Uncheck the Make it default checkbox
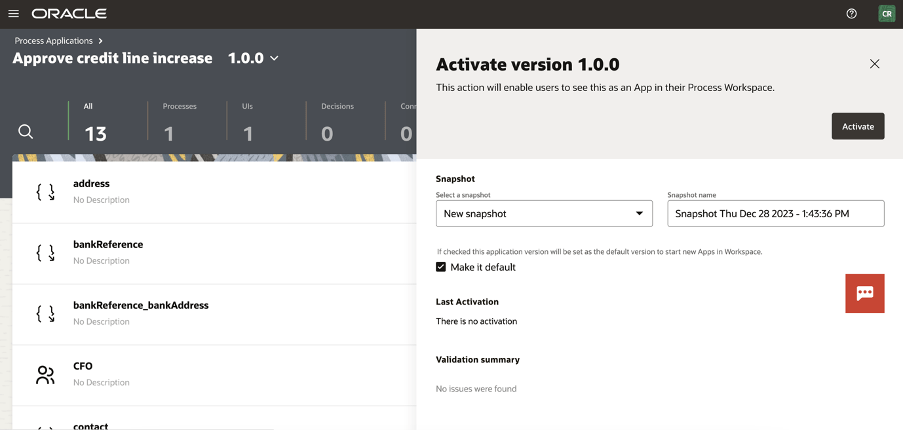Screen dimensions: 904x430 (441, 267)
